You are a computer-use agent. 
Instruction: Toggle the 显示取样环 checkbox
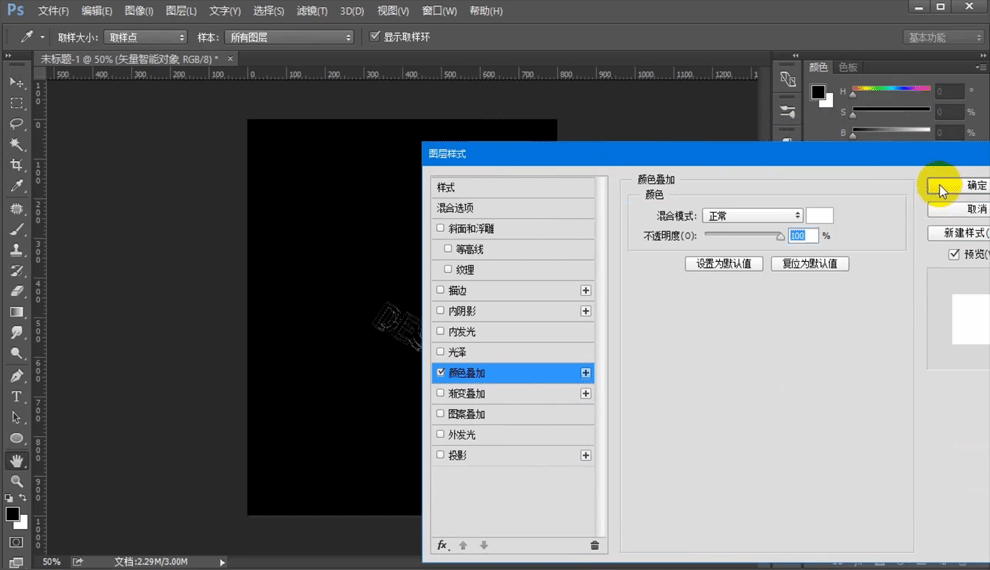pyautogui.click(x=375, y=37)
